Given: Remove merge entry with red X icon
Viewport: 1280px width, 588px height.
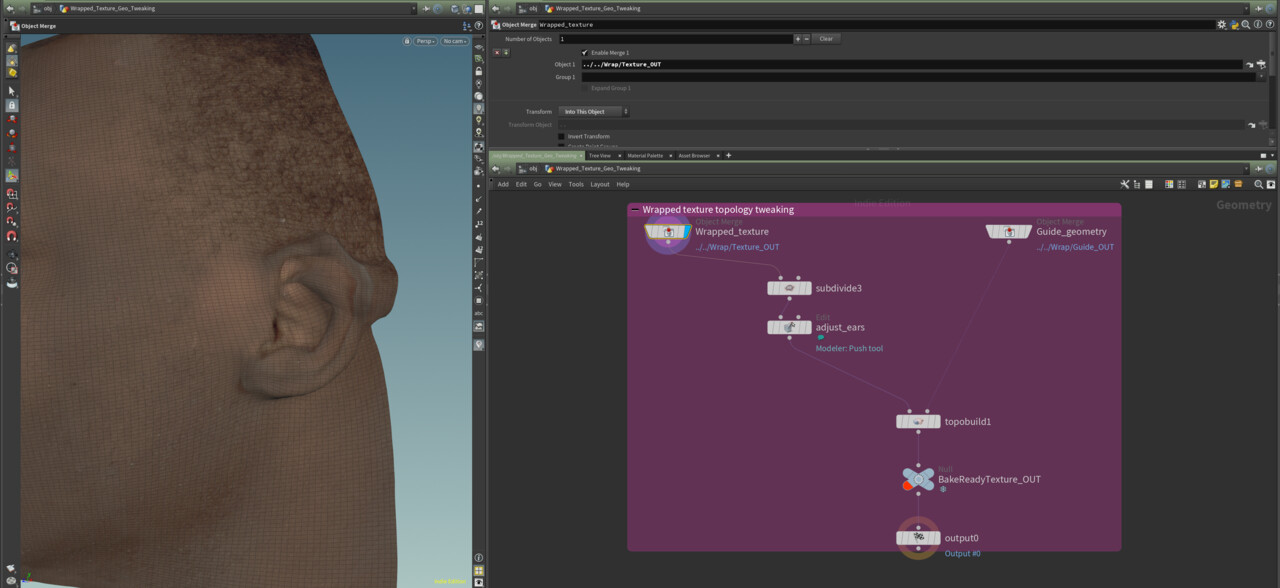Looking at the screenshot, I should pos(497,52).
